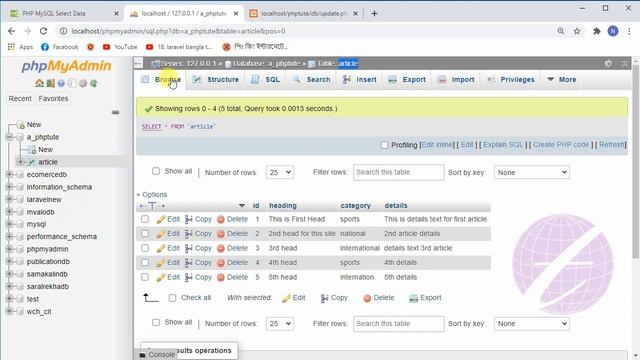Open the Export tab
The height and width of the screenshot is (360, 640).
pyautogui.click(x=407, y=80)
